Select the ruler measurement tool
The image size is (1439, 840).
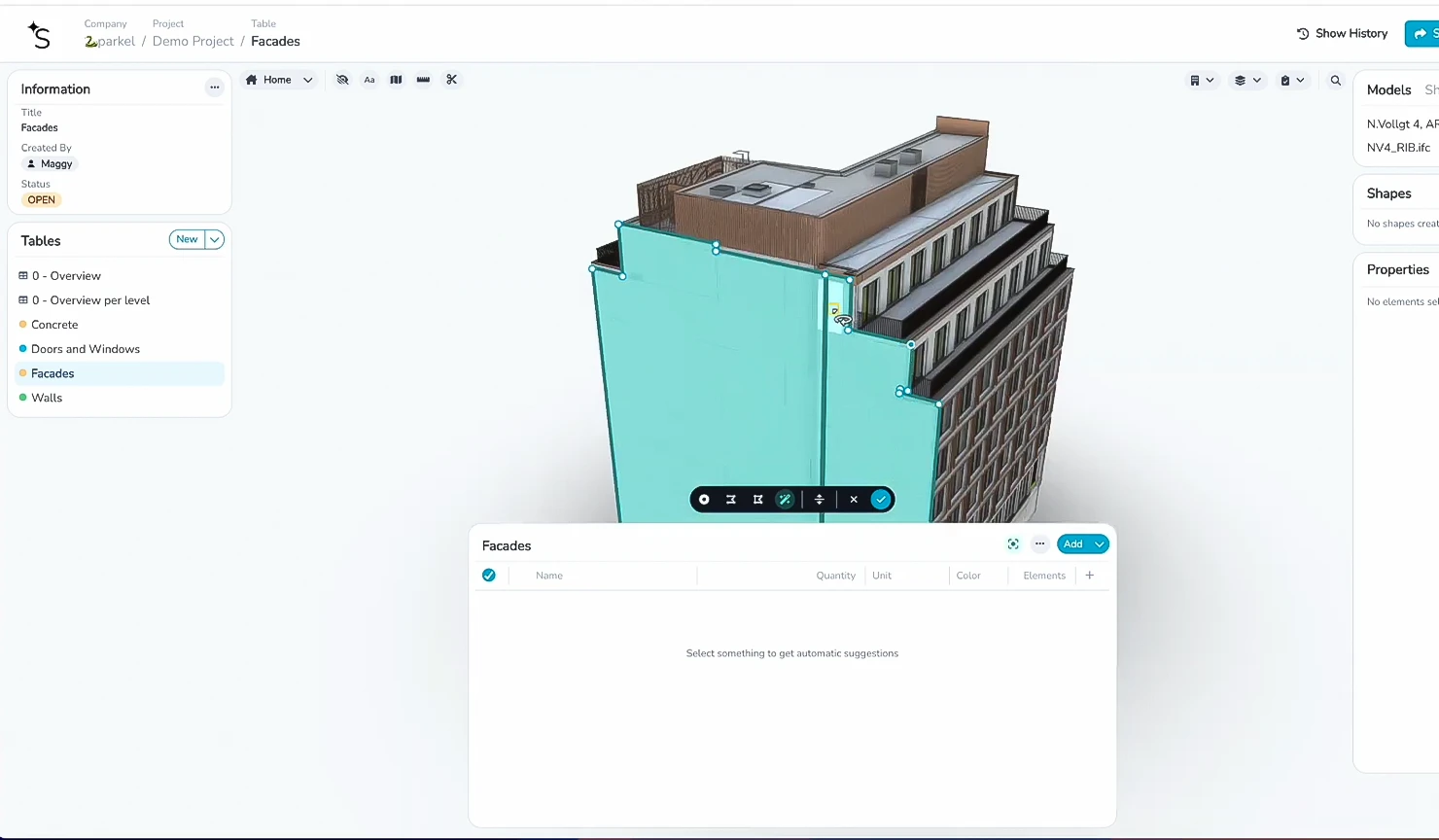pos(423,80)
